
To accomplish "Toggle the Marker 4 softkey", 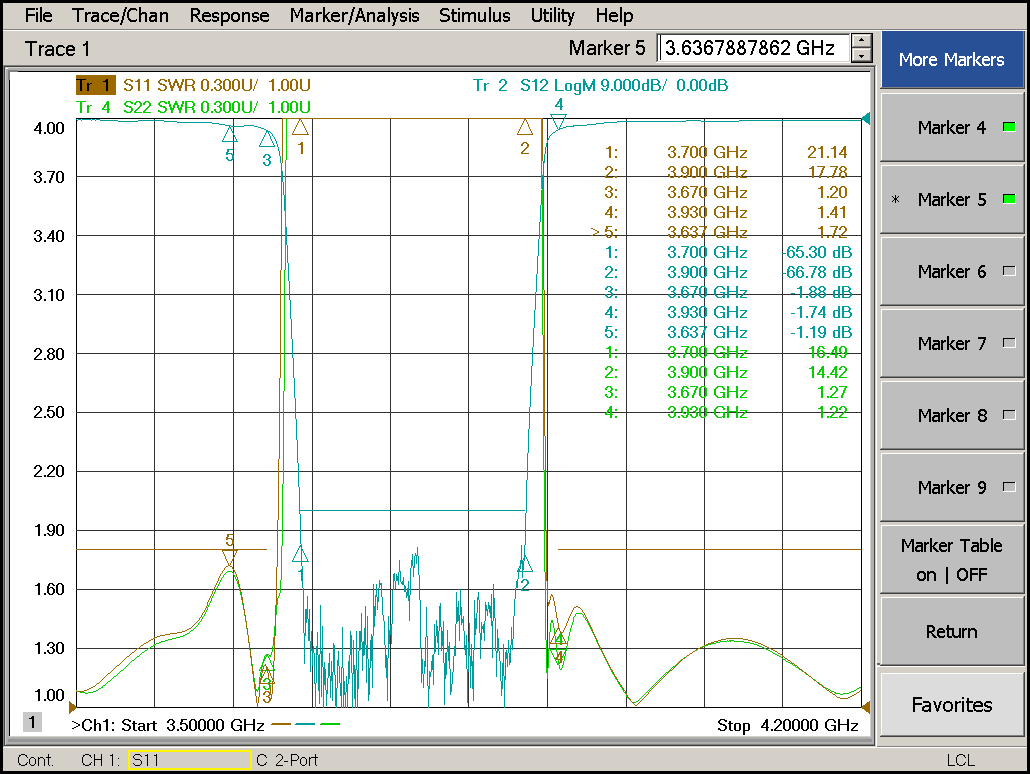I will point(952,127).
